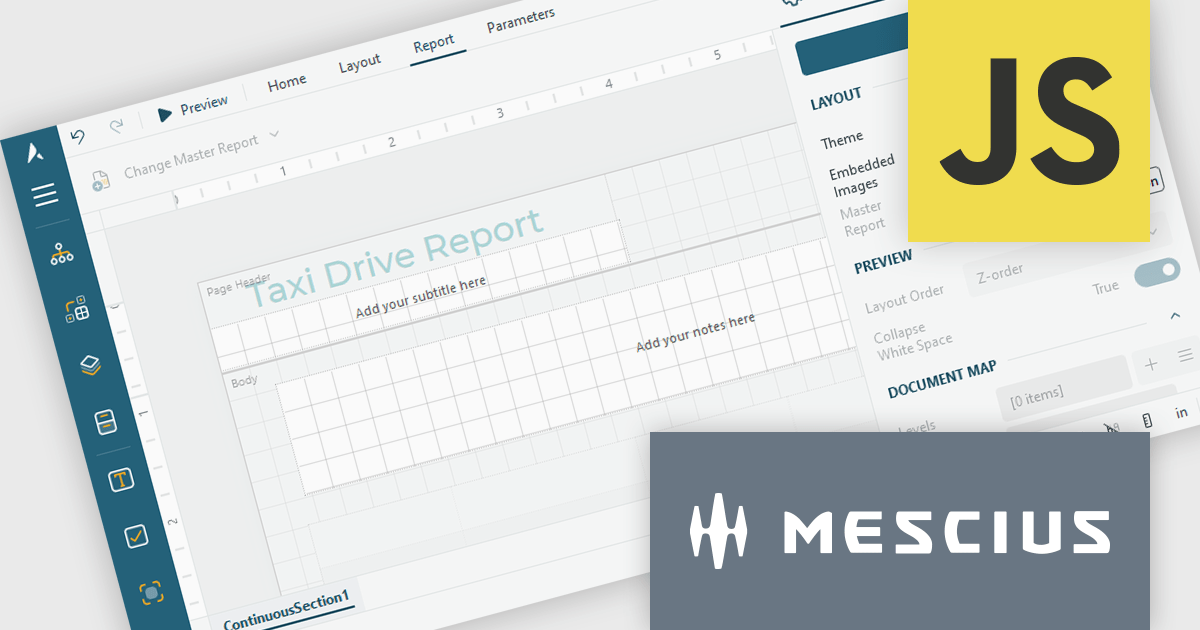Click the Body section label

point(244,381)
